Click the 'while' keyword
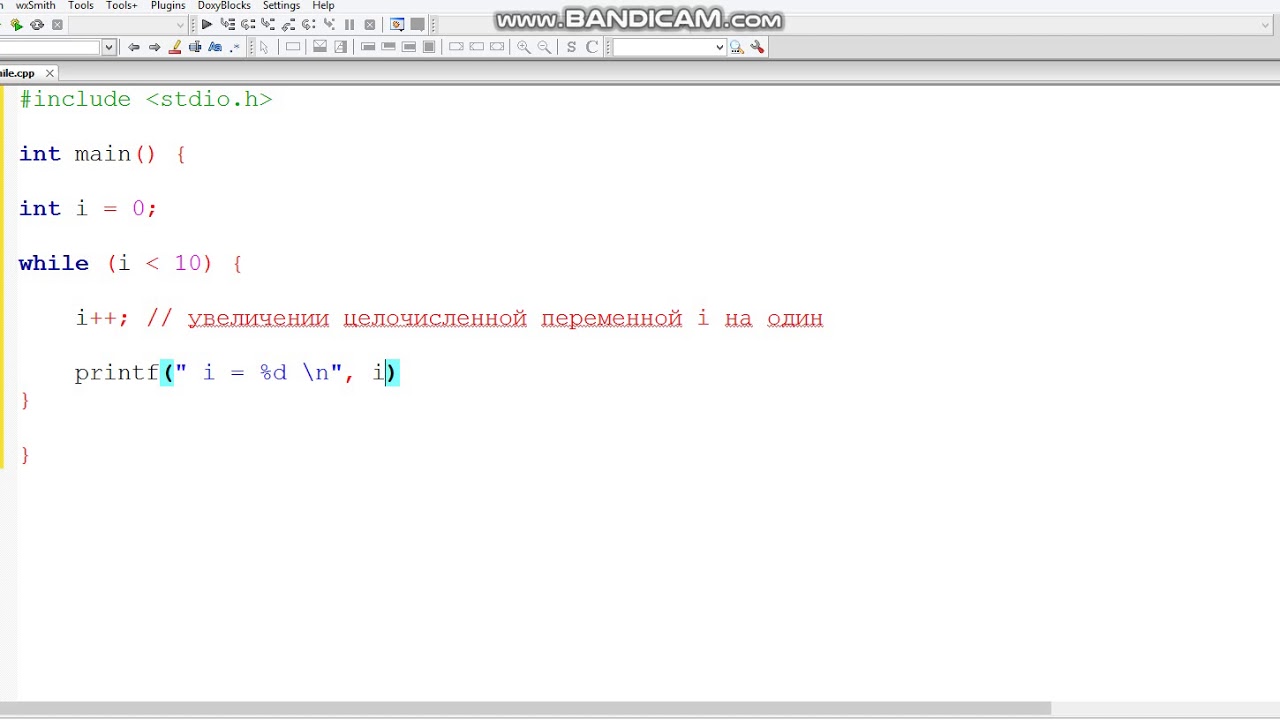 click(x=54, y=263)
